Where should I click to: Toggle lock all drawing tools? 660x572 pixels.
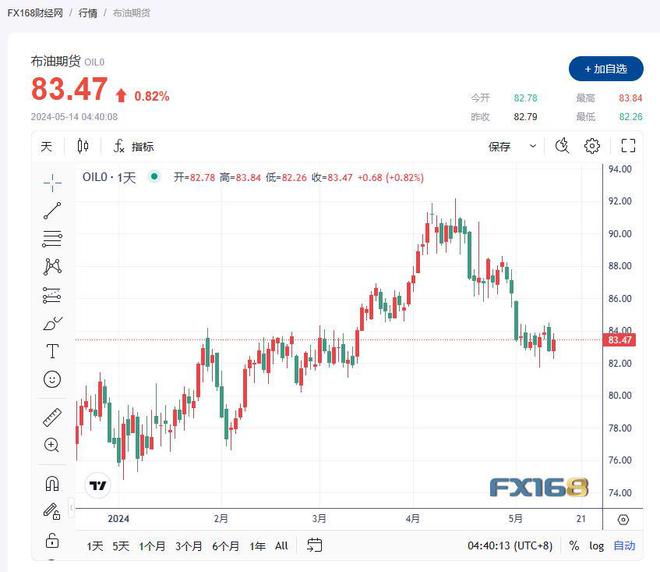(x=52, y=540)
